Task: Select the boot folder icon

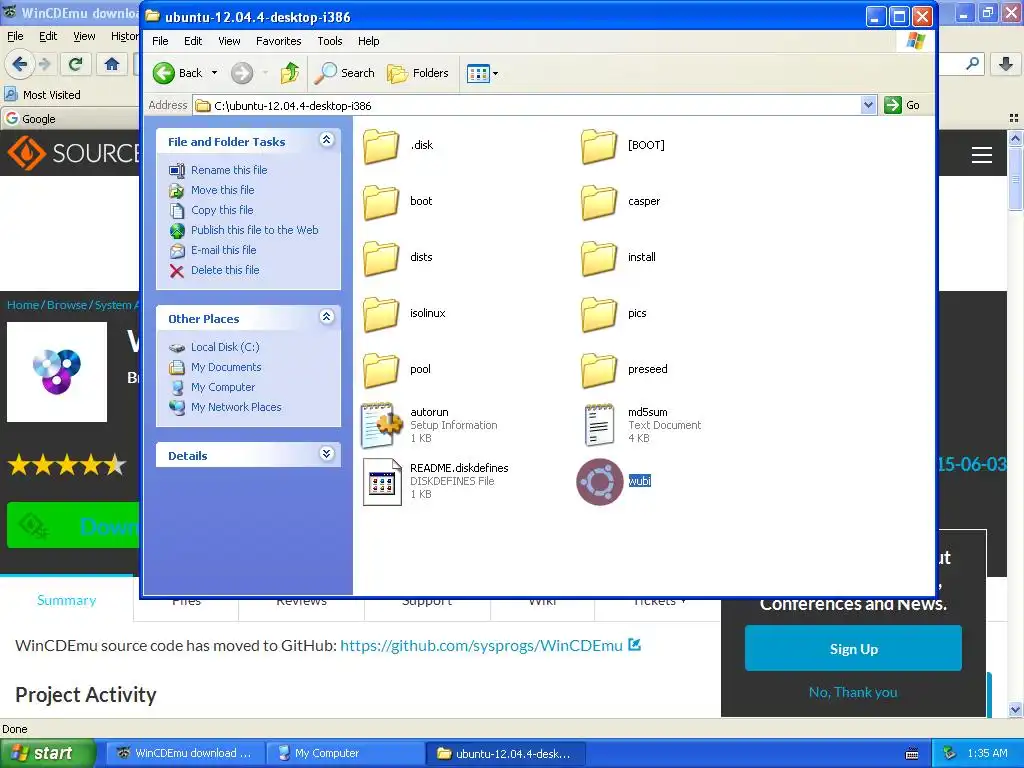Action: coord(381,201)
